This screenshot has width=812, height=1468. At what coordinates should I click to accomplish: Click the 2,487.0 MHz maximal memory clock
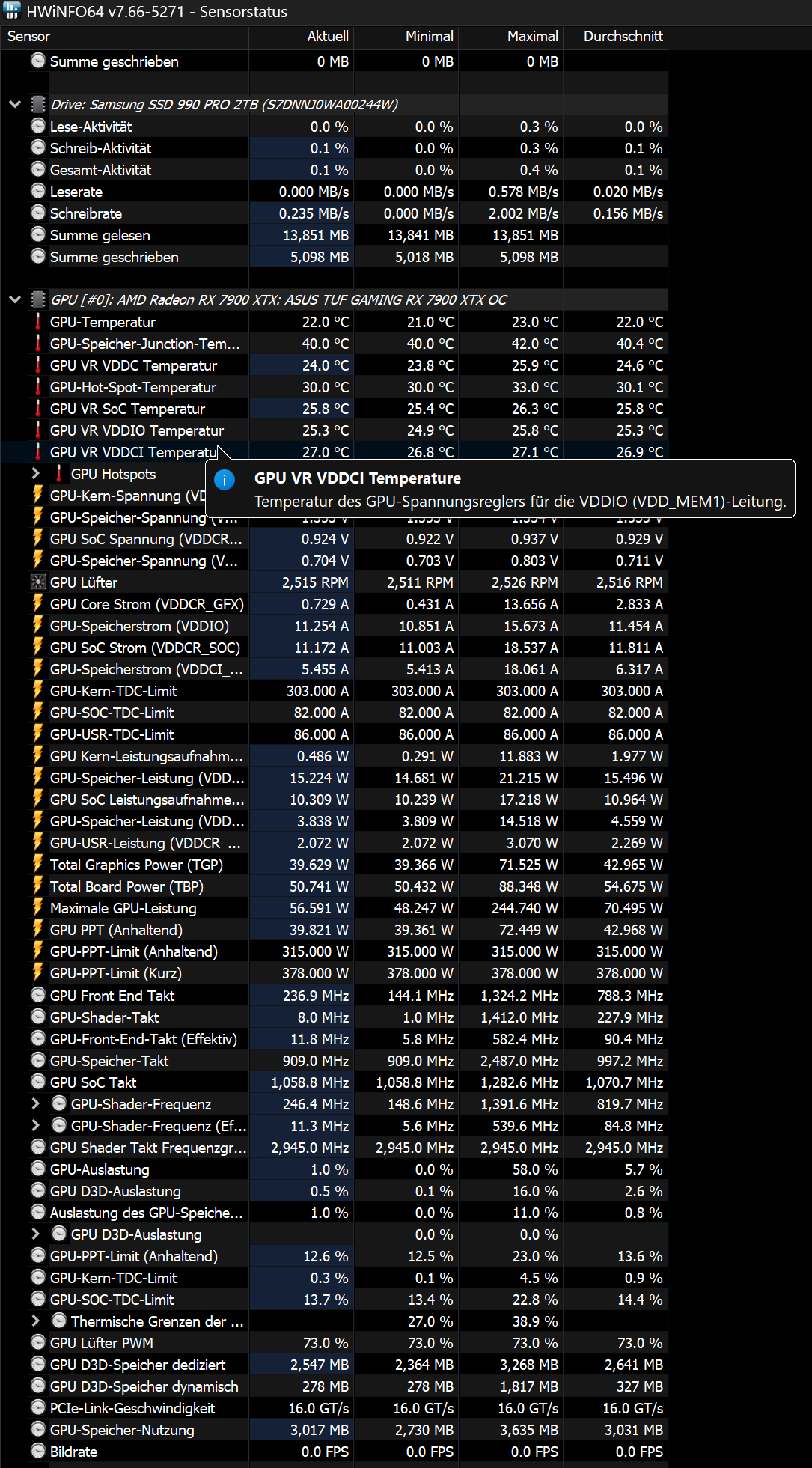coord(520,1061)
